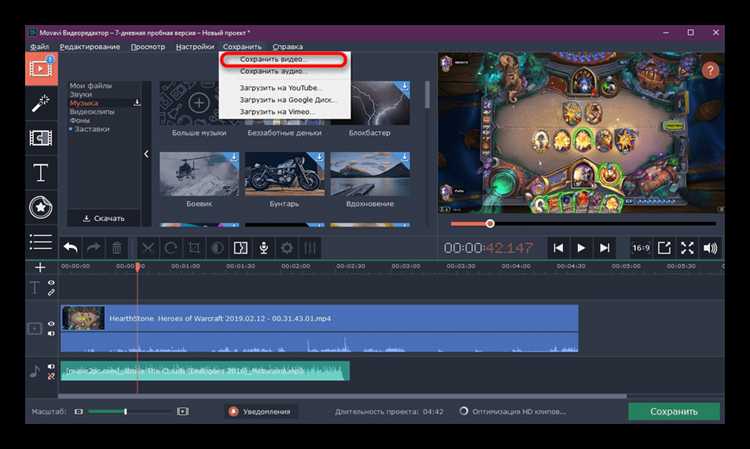Screen dimensions: 750x449
Task: Open the Titles tab with T icon
Action: (x=41, y=173)
